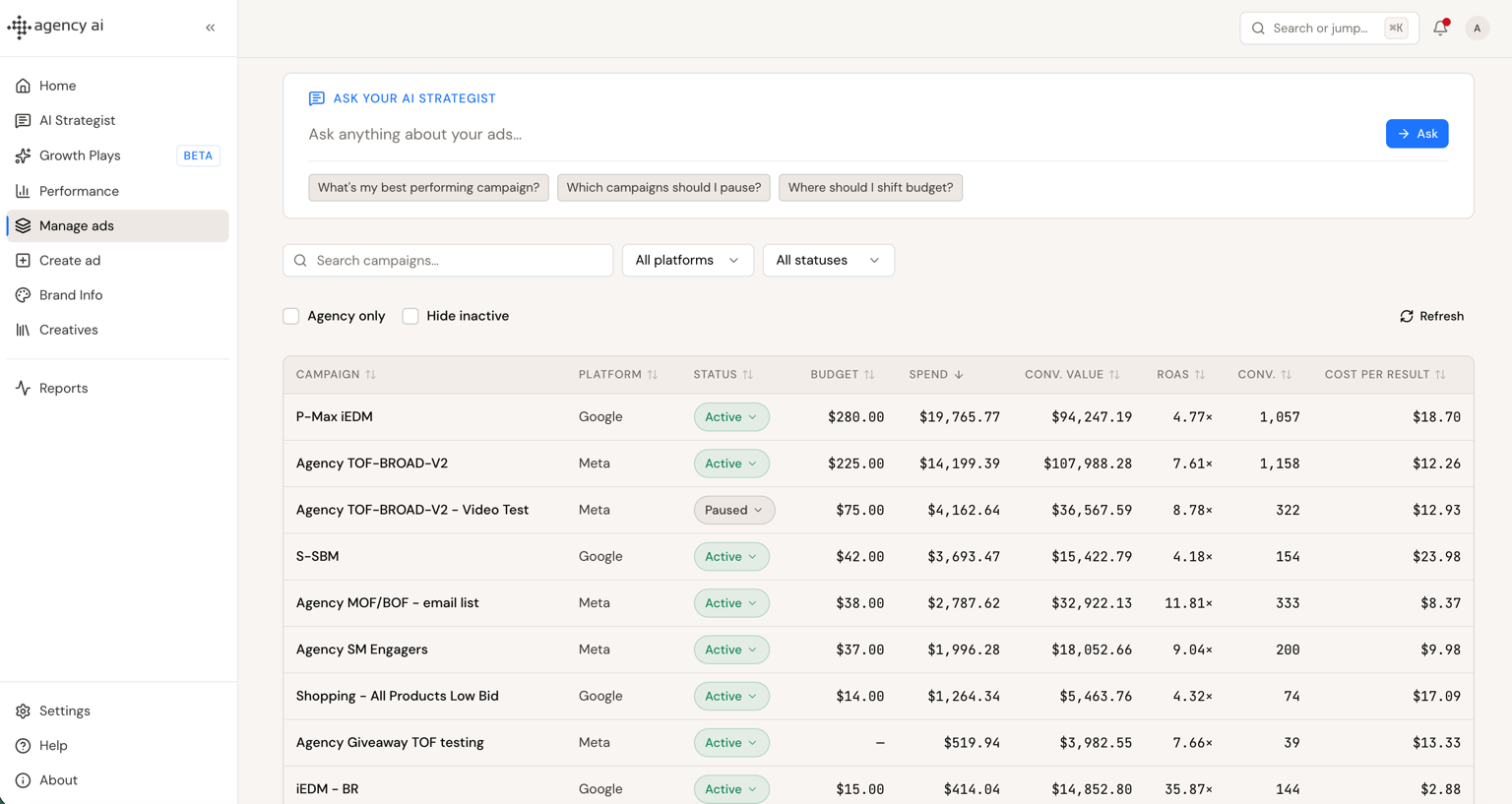
Task: Click the $94,247.19 conv. value cell
Action: coord(1092,417)
